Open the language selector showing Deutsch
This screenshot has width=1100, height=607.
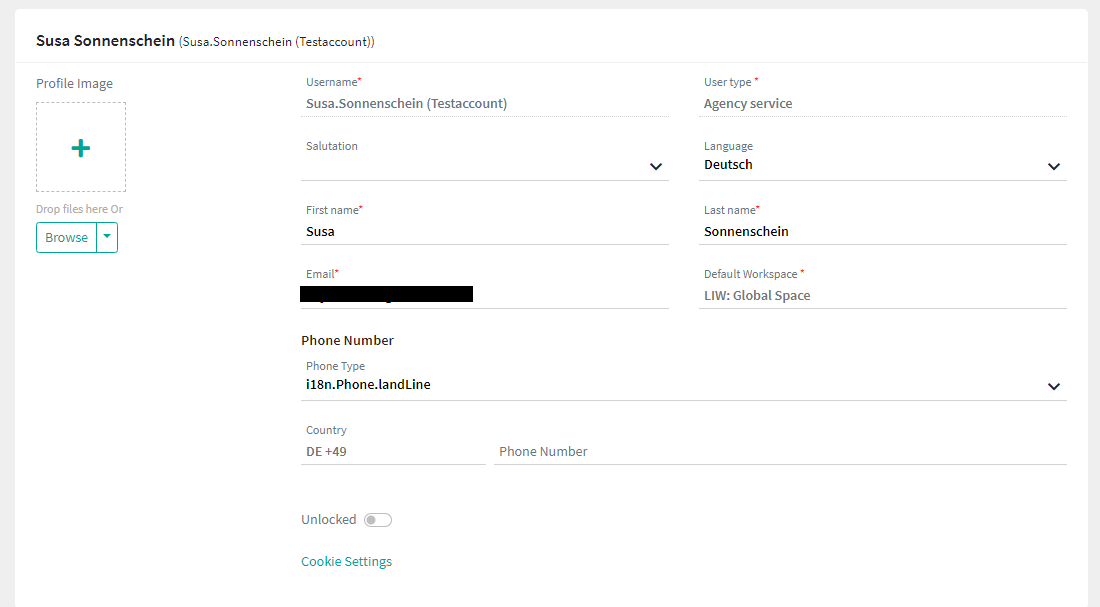click(870, 165)
